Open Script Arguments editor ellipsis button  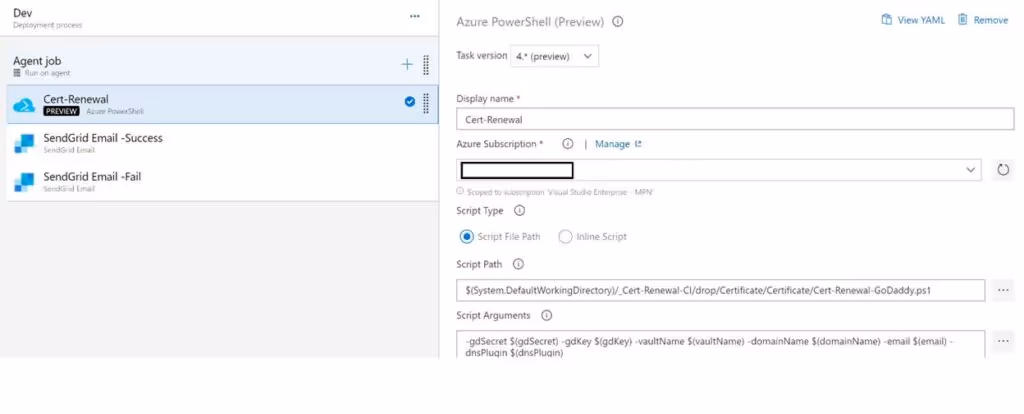(1003, 341)
